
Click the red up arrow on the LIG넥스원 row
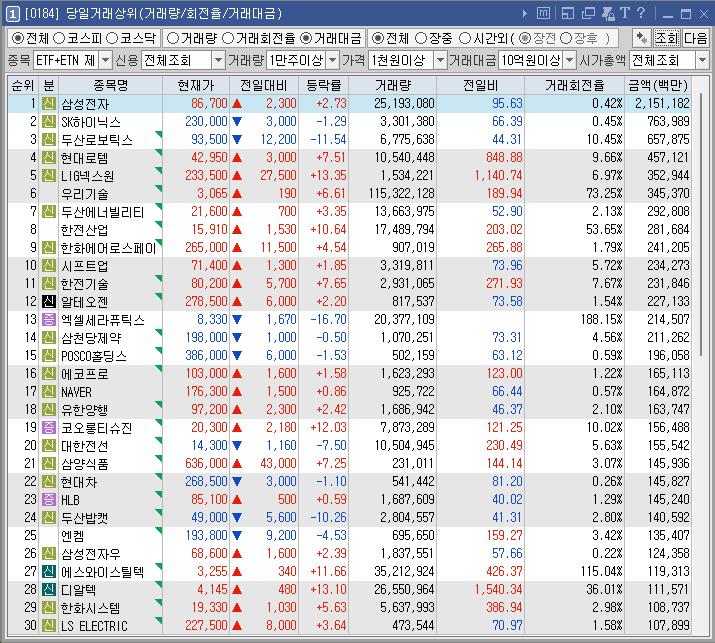coord(237,176)
